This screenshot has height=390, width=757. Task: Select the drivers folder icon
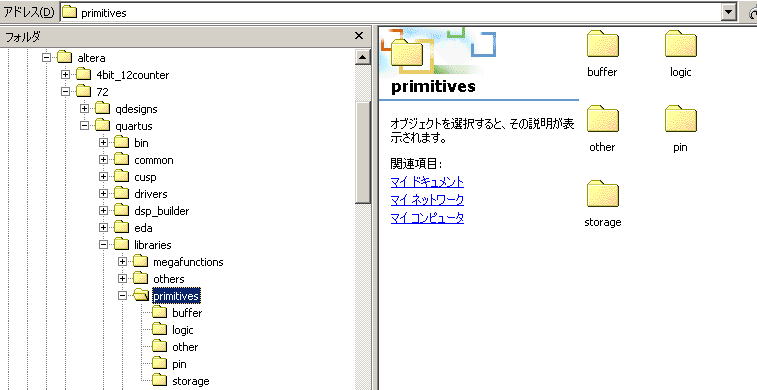click(121, 193)
